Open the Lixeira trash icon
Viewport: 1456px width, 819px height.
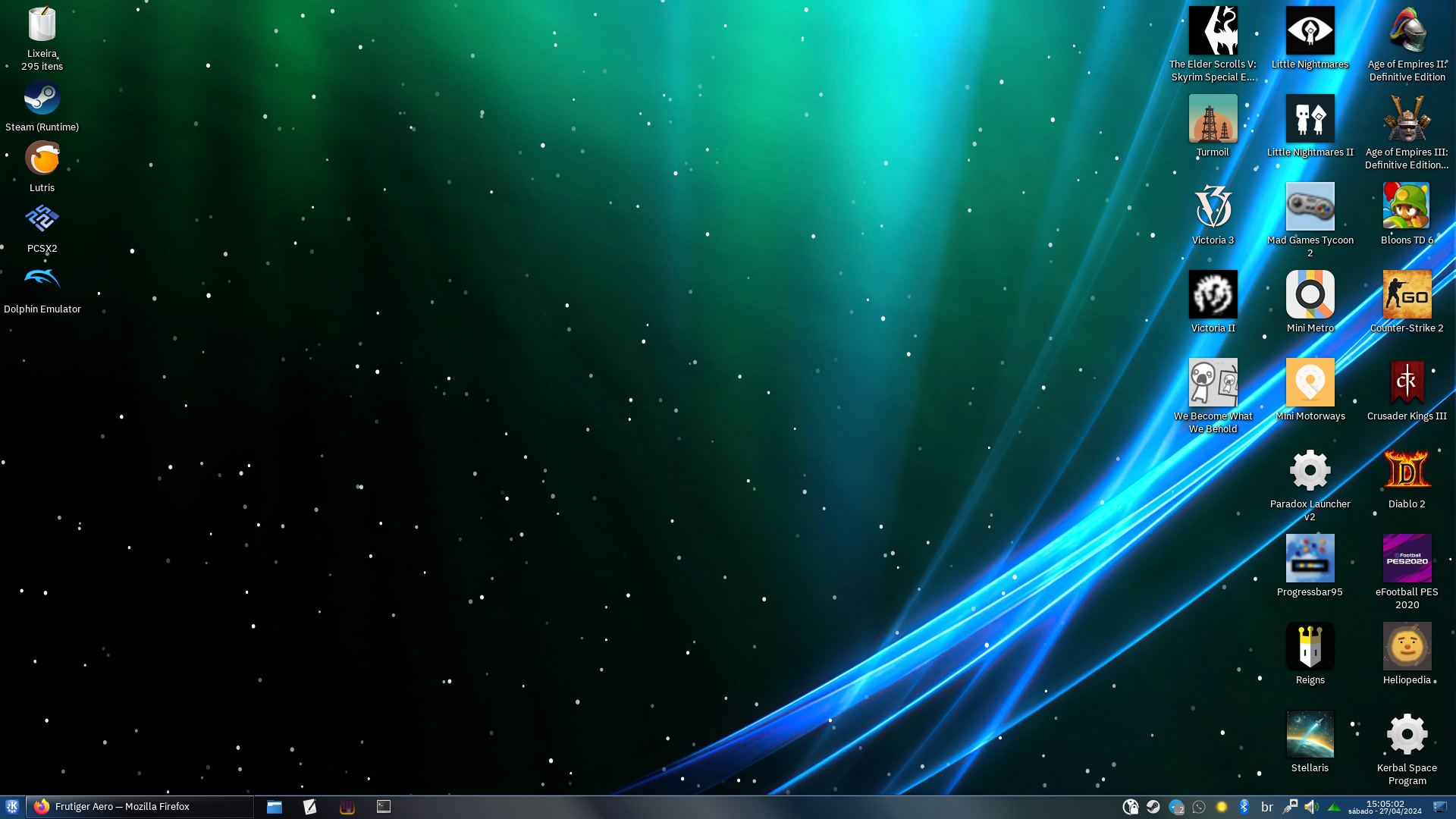tap(42, 27)
